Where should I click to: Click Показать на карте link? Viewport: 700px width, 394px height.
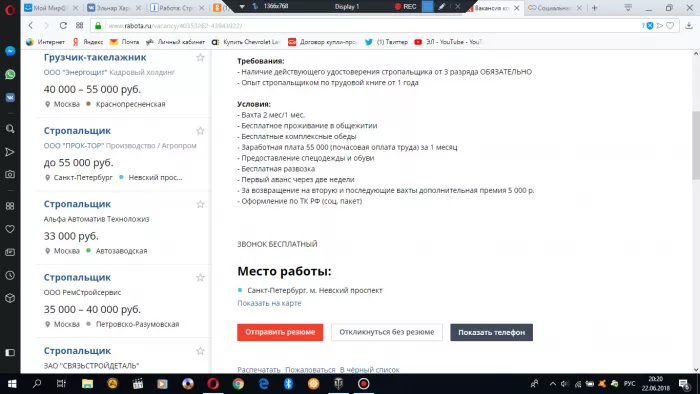269,303
